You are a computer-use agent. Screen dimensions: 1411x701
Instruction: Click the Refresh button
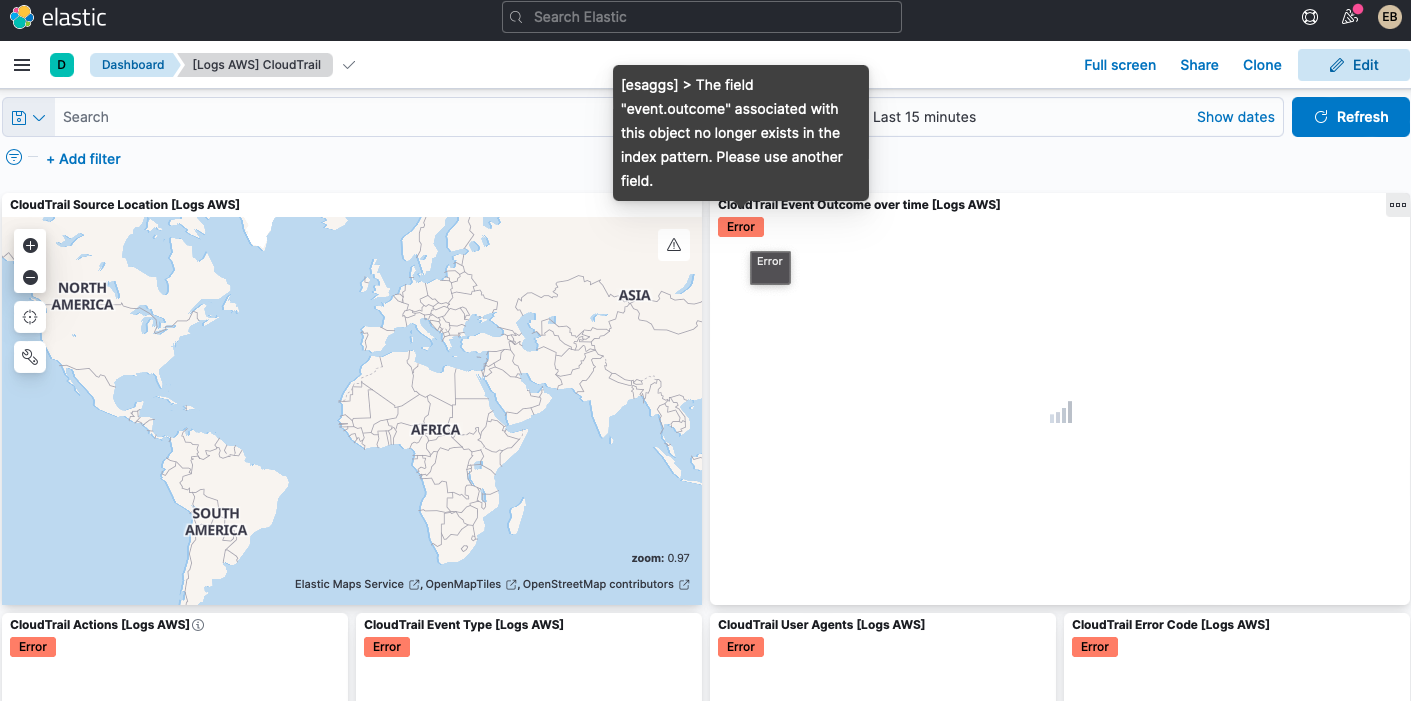tap(1350, 117)
